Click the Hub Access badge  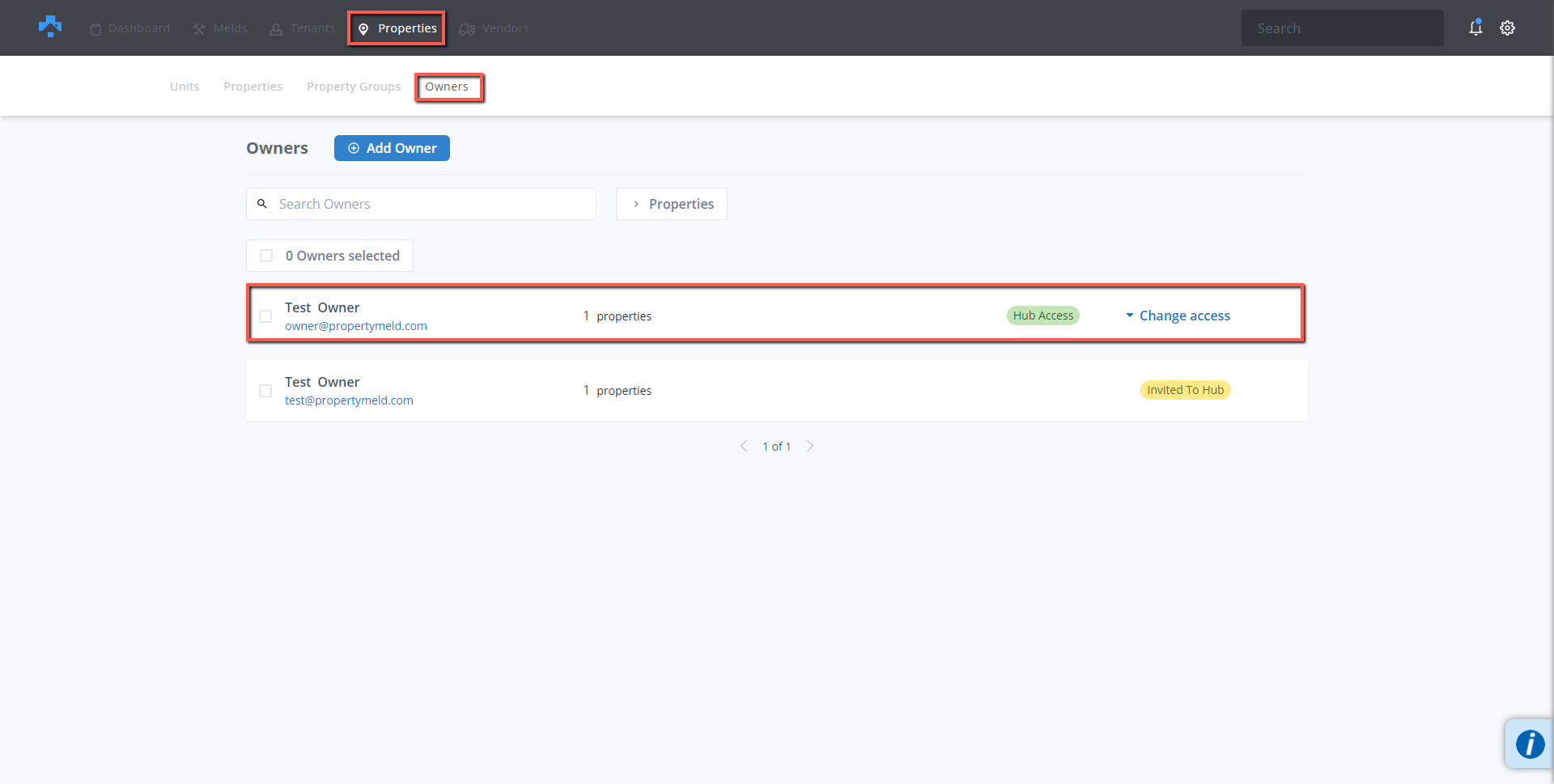tap(1043, 316)
